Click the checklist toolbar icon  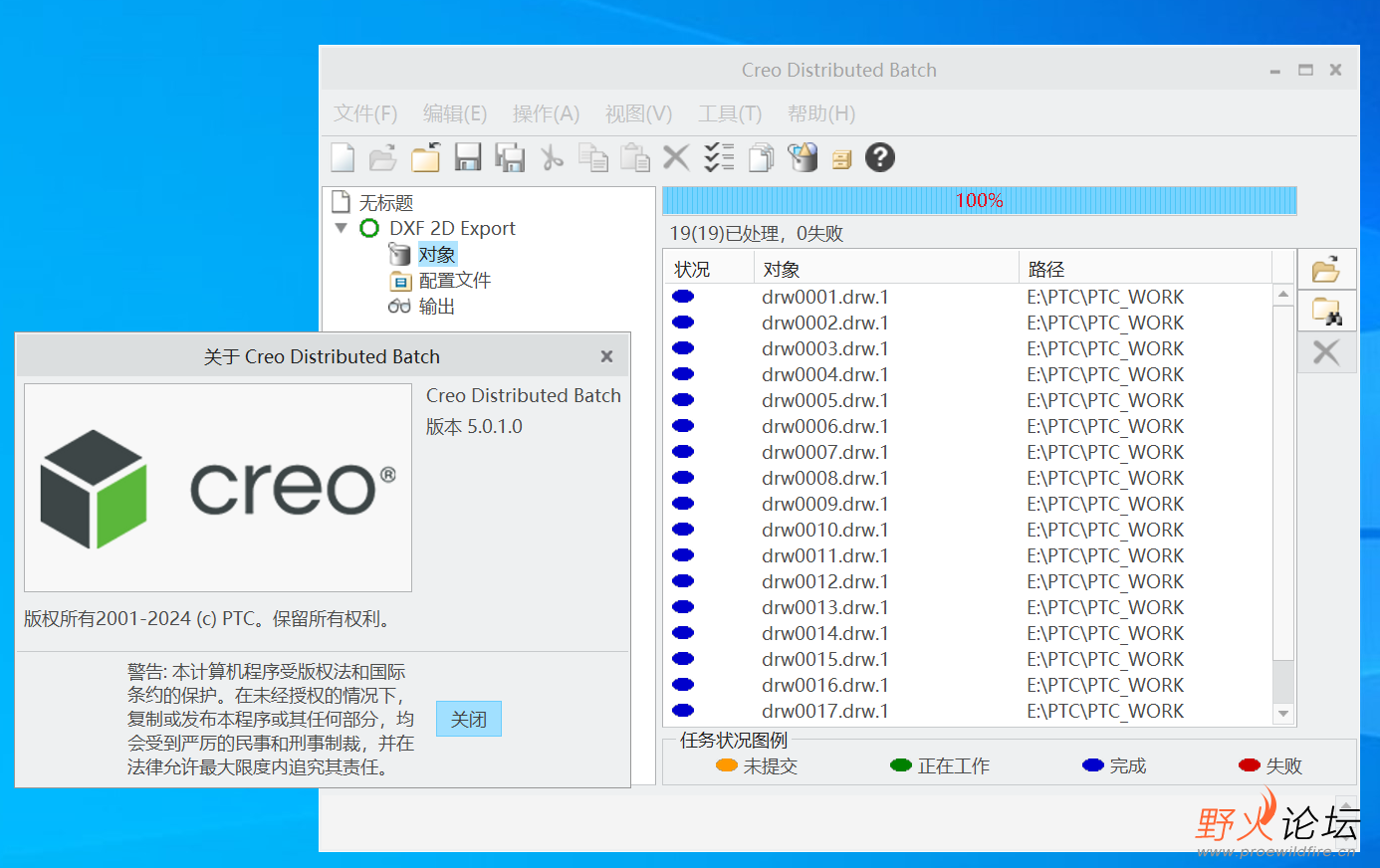(x=719, y=157)
